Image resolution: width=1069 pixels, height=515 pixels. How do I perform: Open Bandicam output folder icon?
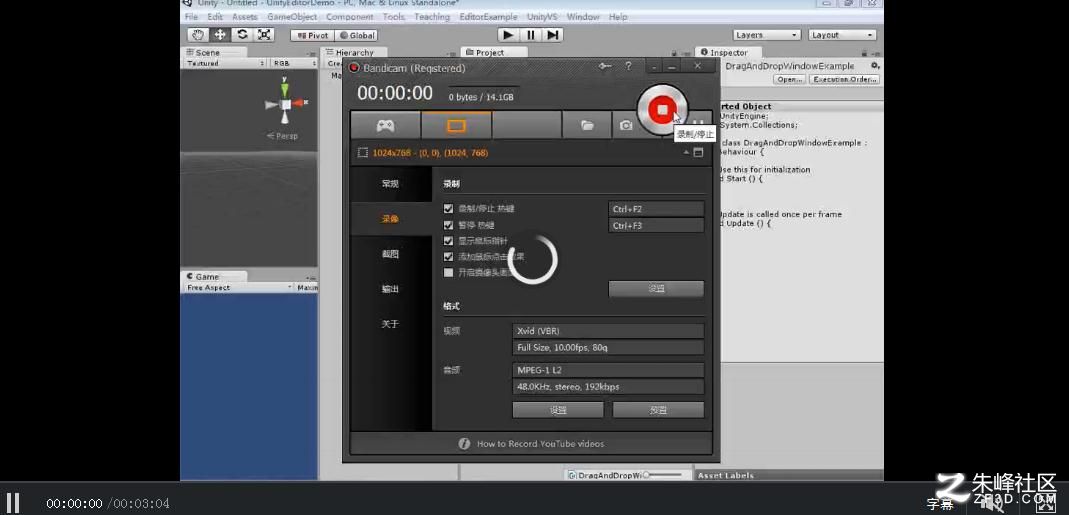click(x=586, y=126)
